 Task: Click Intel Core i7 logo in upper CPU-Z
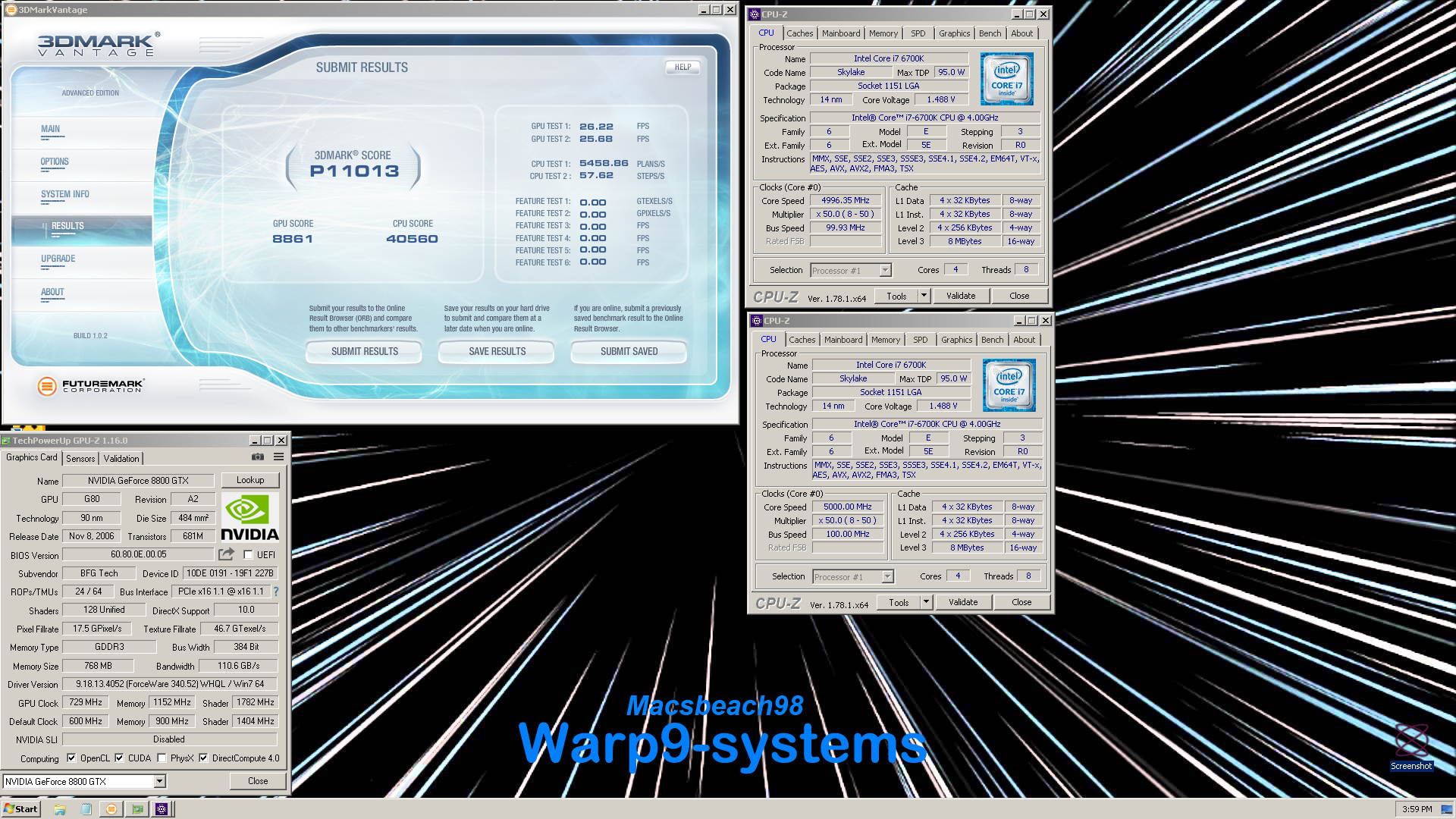[1006, 79]
